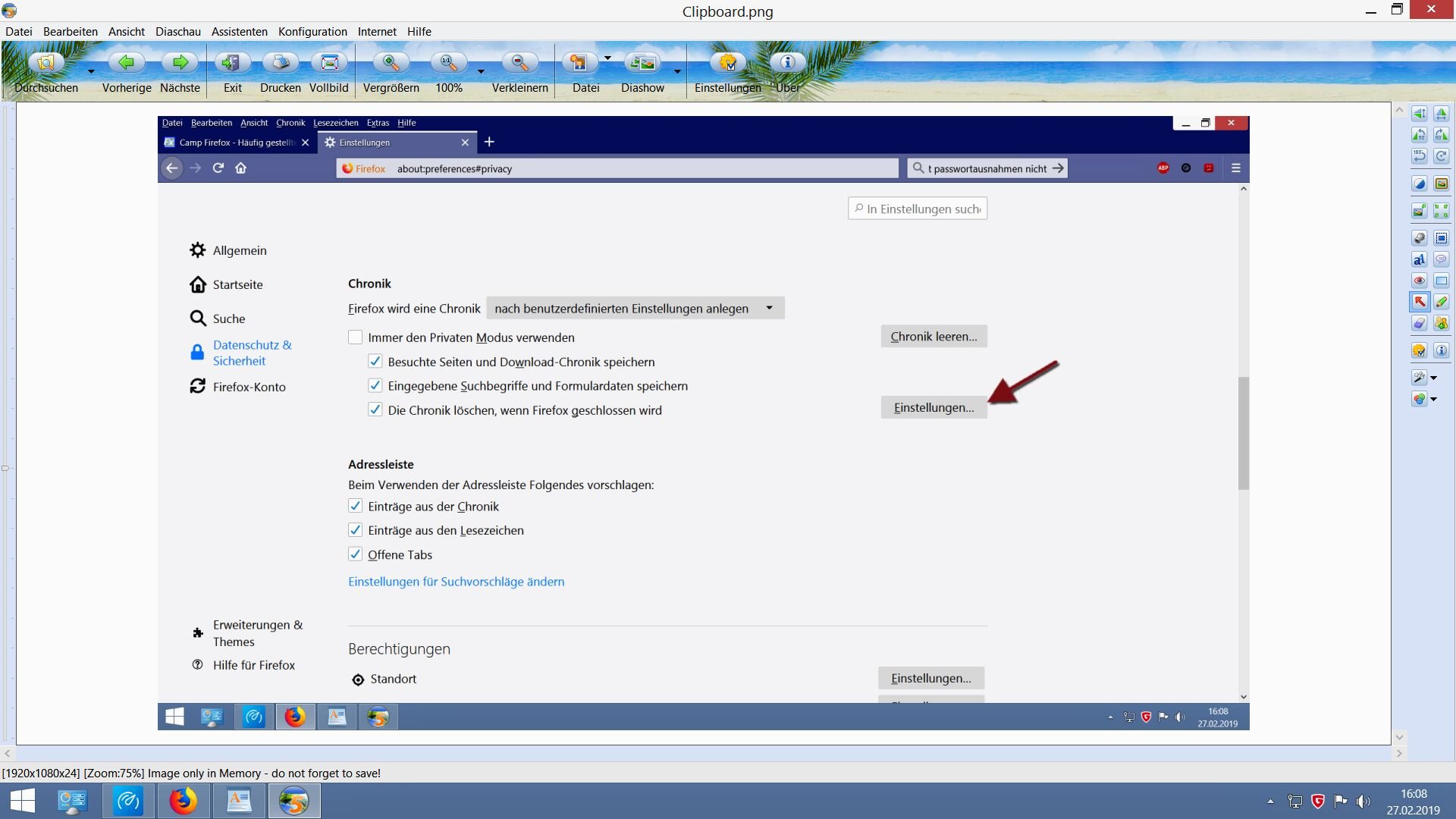Select the red-eye removal tool
The width and height of the screenshot is (1456, 819).
click(1420, 281)
